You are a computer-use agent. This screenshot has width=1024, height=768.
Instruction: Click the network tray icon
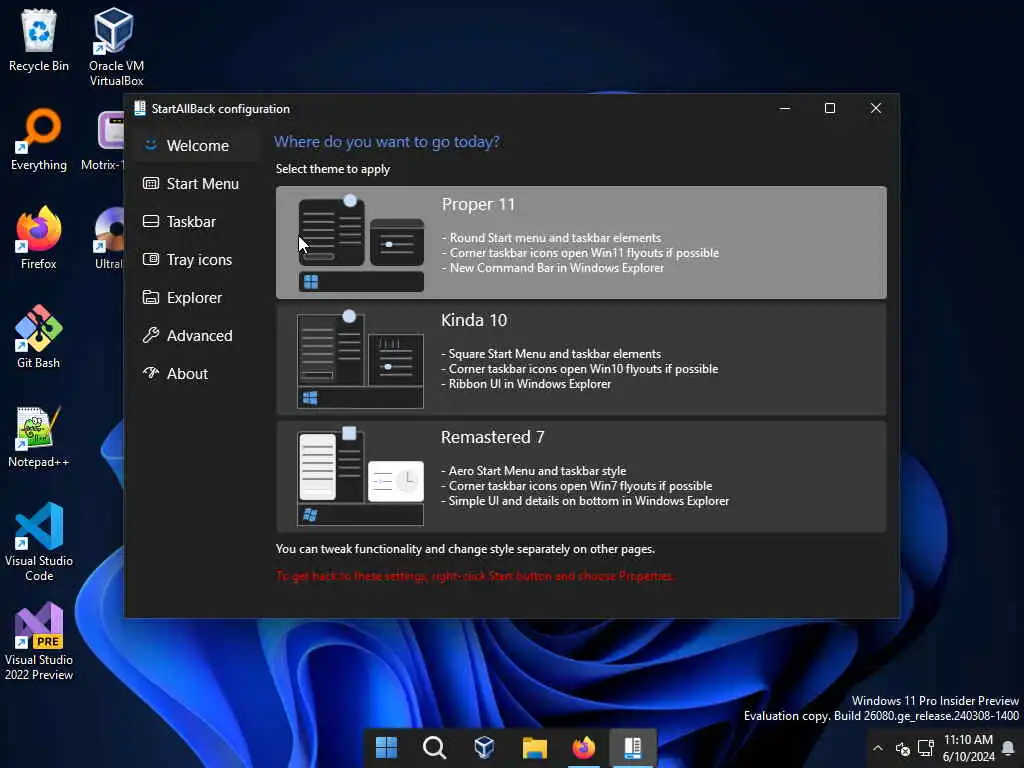pos(926,748)
